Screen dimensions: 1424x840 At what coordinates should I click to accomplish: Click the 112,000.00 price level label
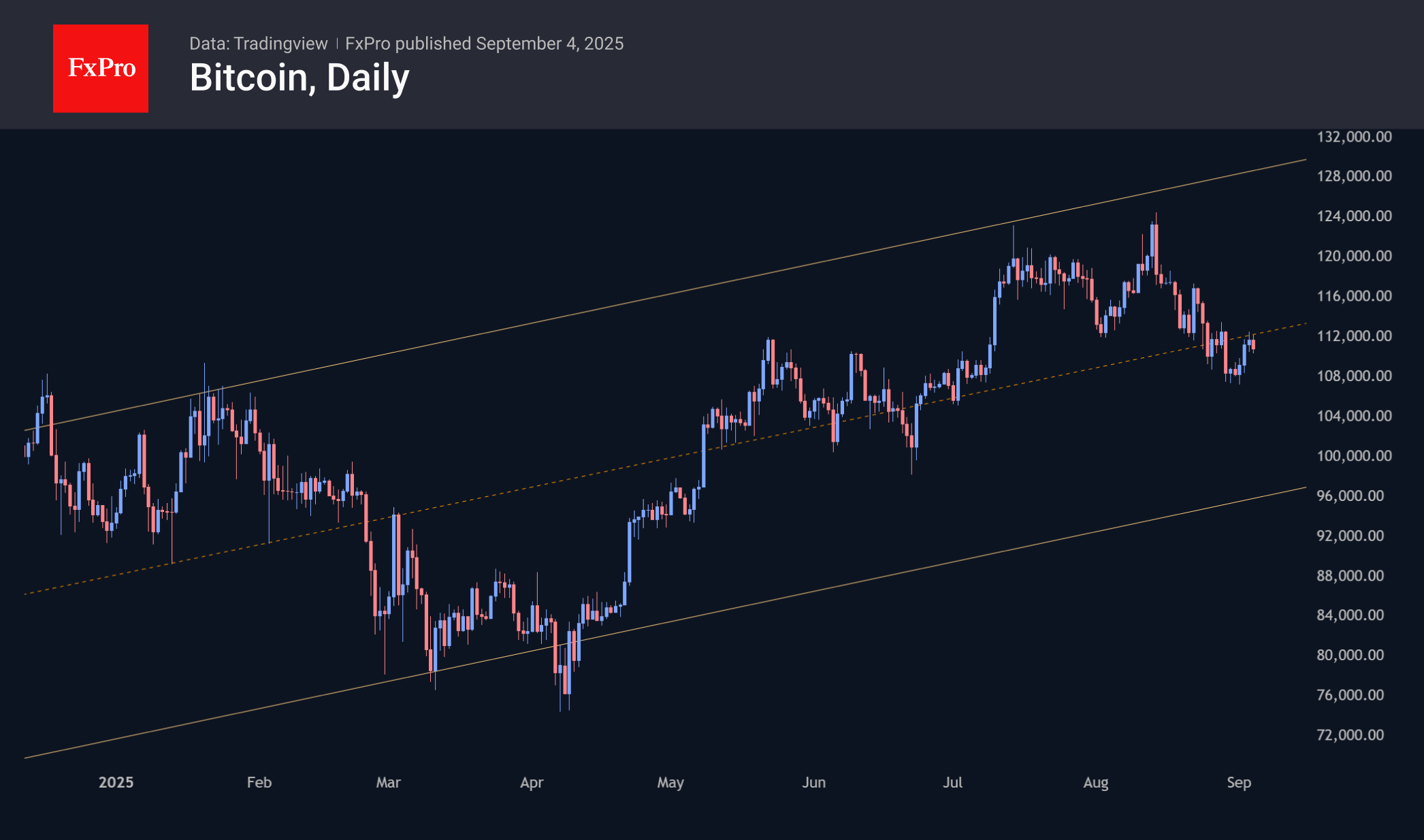pyautogui.click(x=1354, y=336)
